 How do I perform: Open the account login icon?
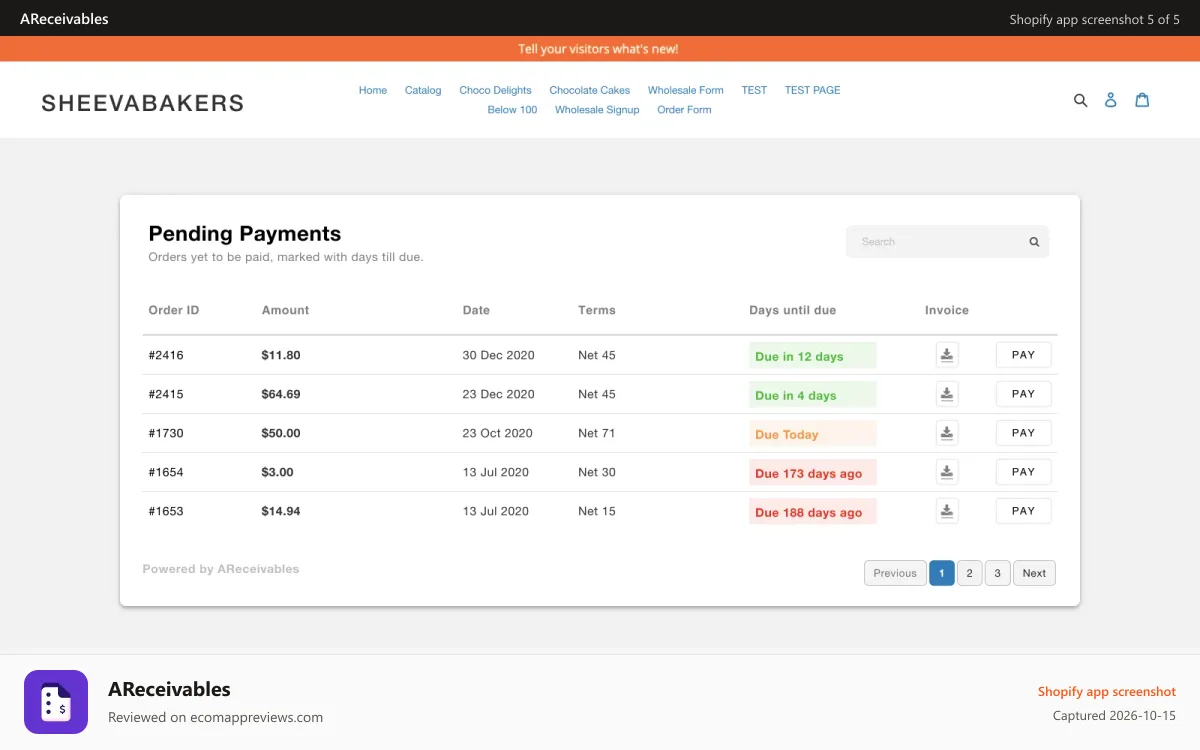point(1110,100)
